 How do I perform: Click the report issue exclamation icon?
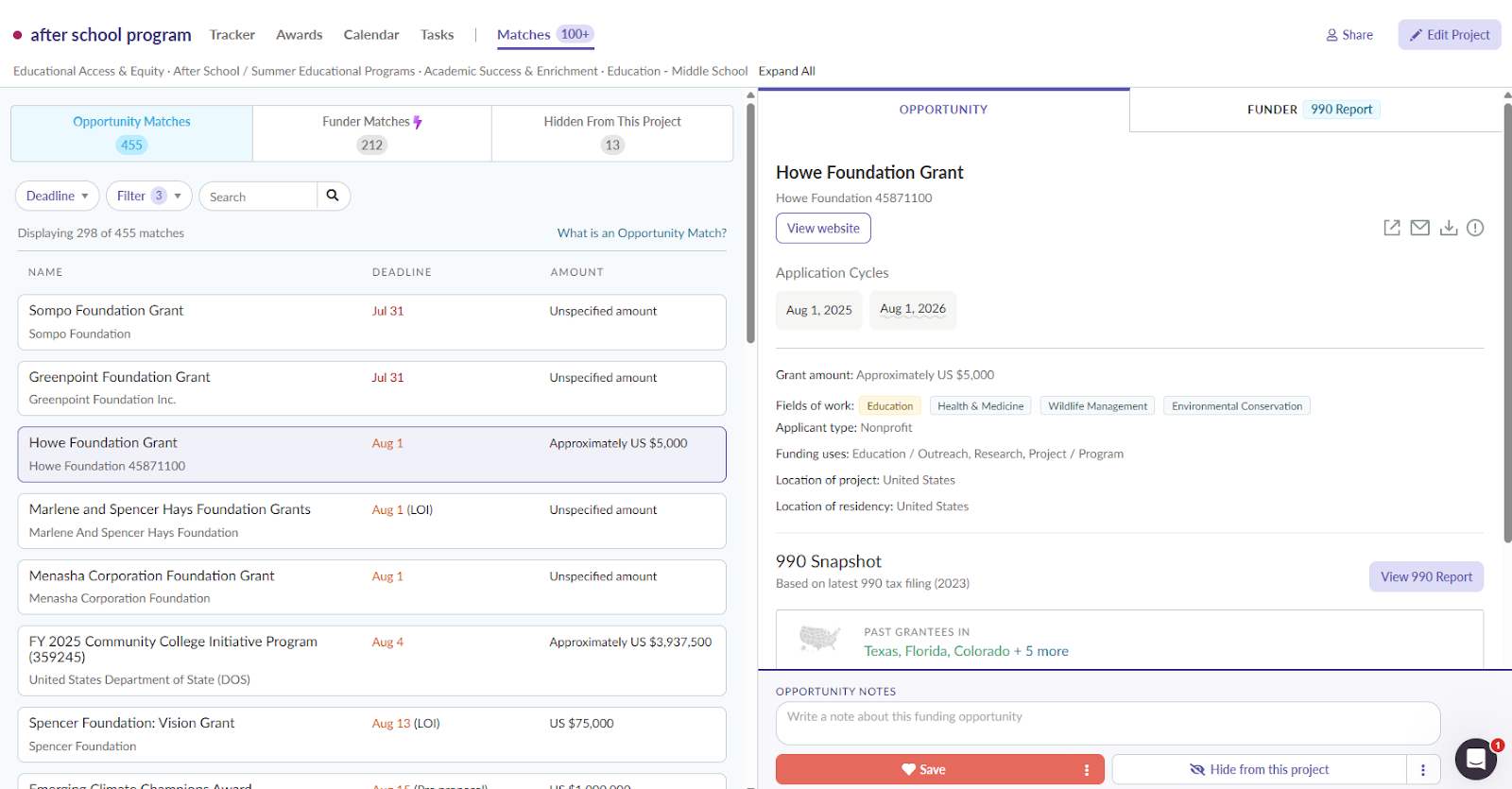[x=1475, y=228]
